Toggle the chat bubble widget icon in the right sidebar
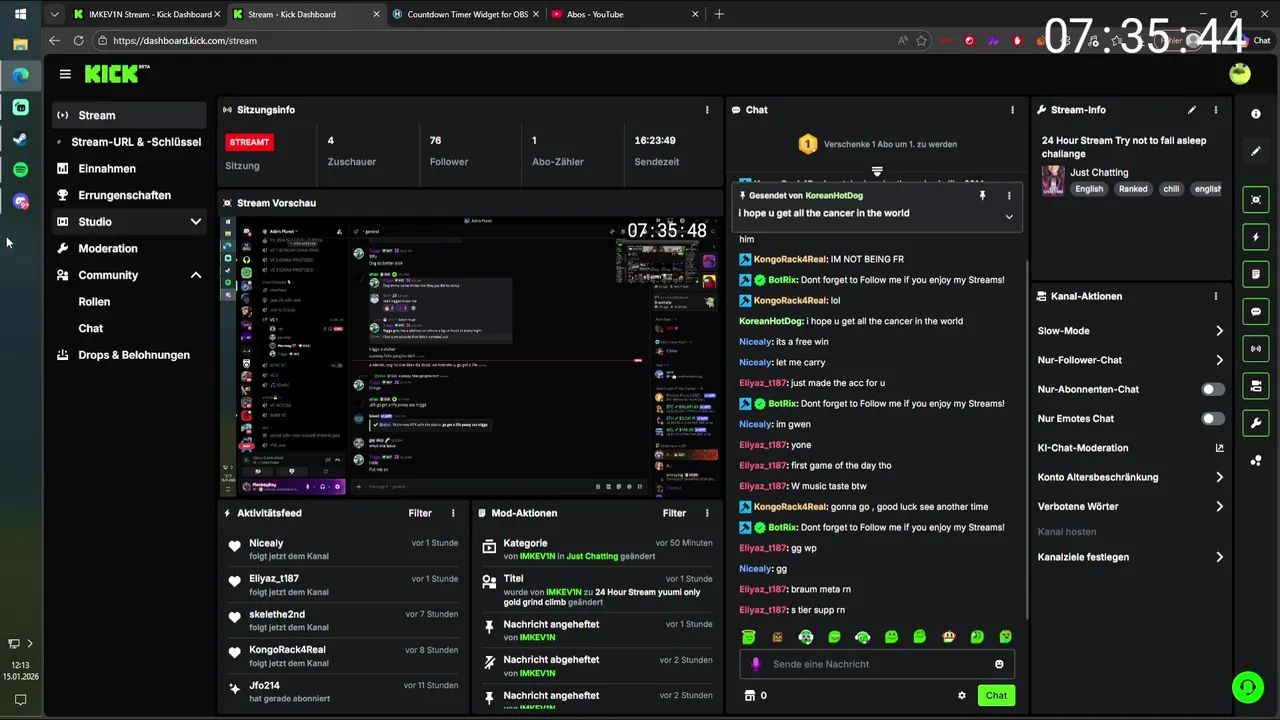Image resolution: width=1280 pixels, height=720 pixels. [x=1256, y=312]
